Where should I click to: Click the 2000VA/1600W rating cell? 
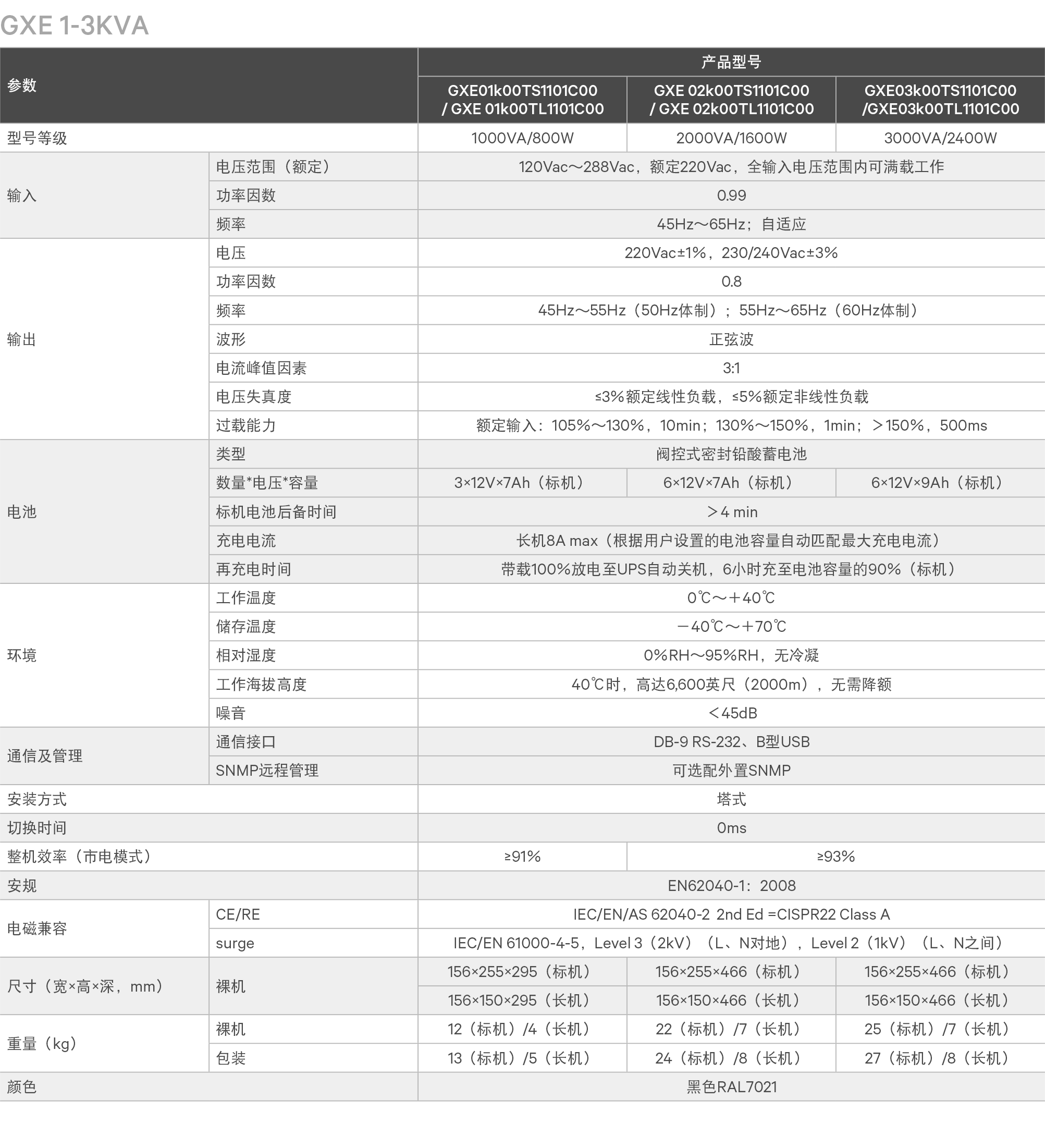click(731, 138)
